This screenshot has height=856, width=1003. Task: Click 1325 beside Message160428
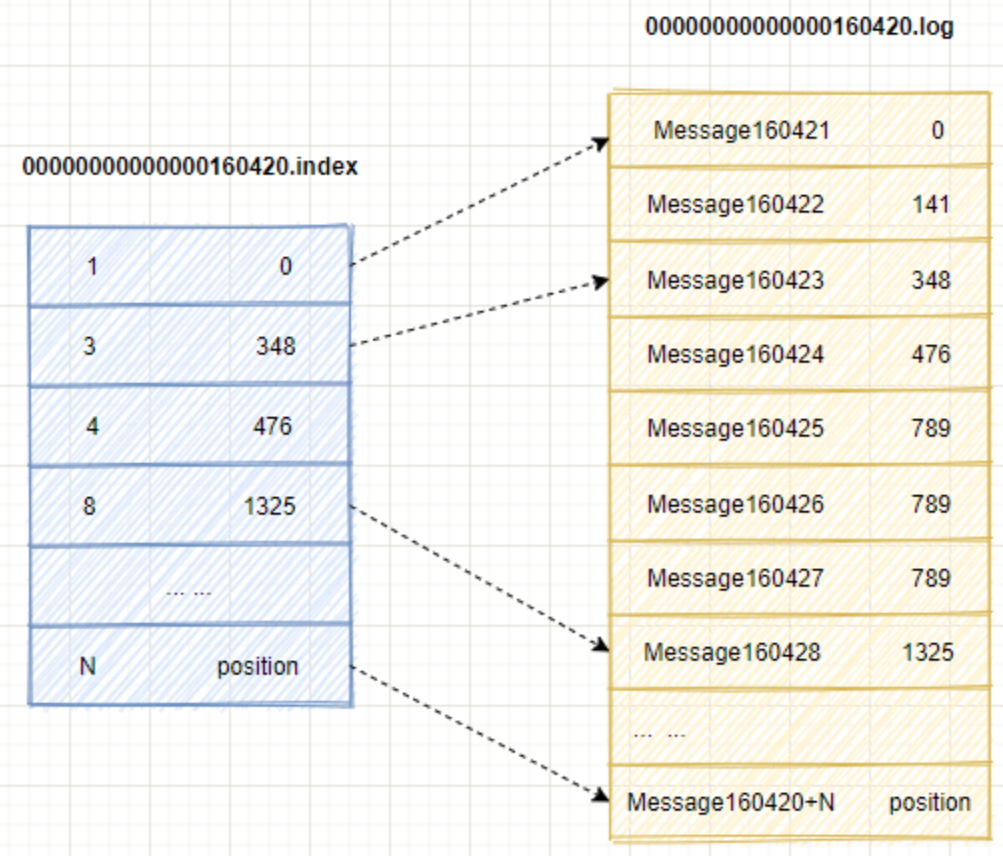point(928,653)
